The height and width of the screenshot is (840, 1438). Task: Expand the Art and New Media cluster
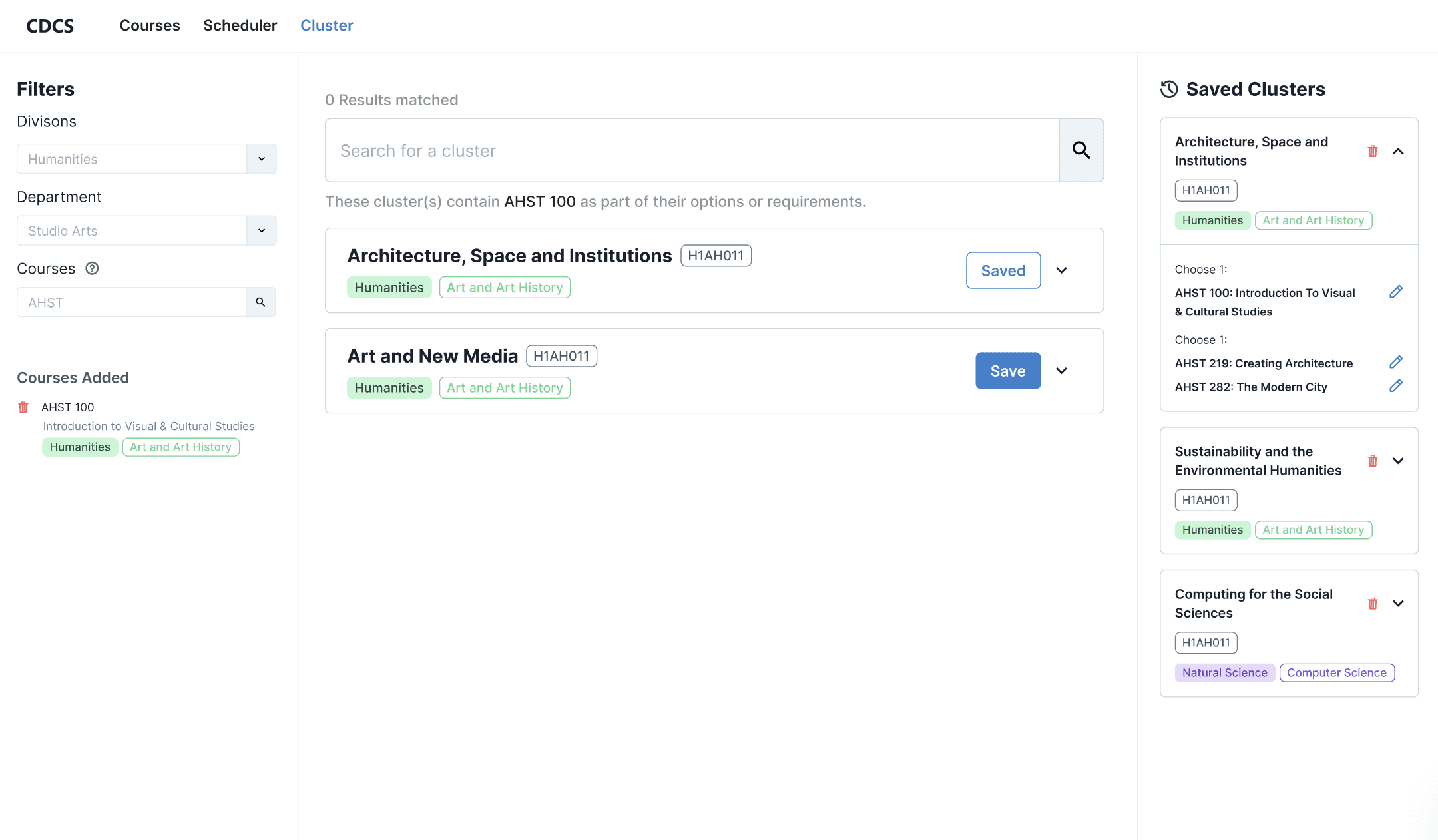click(1062, 371)
